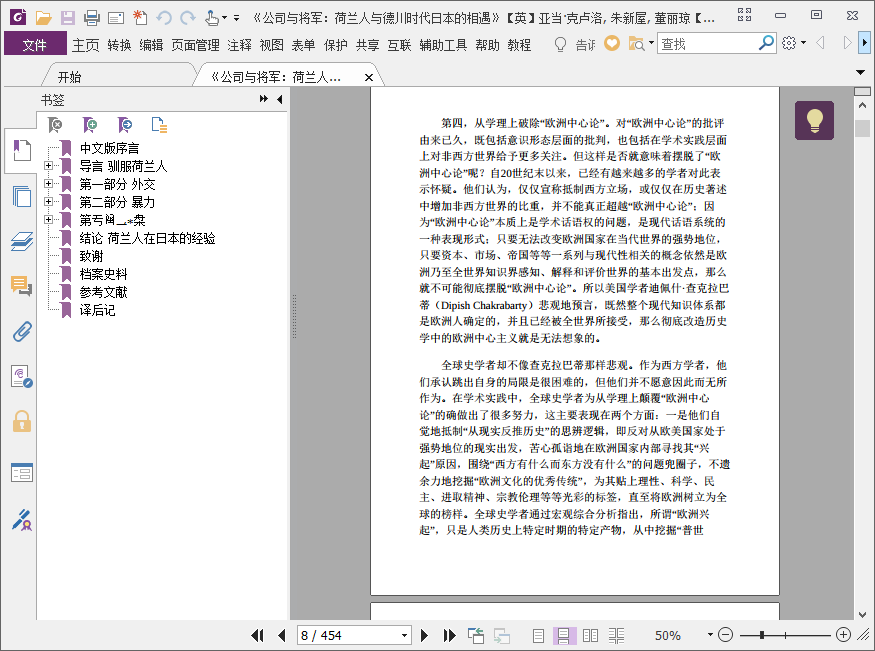Open the Layers panel icon
The image size is (875, 651).
coord(22,242)
